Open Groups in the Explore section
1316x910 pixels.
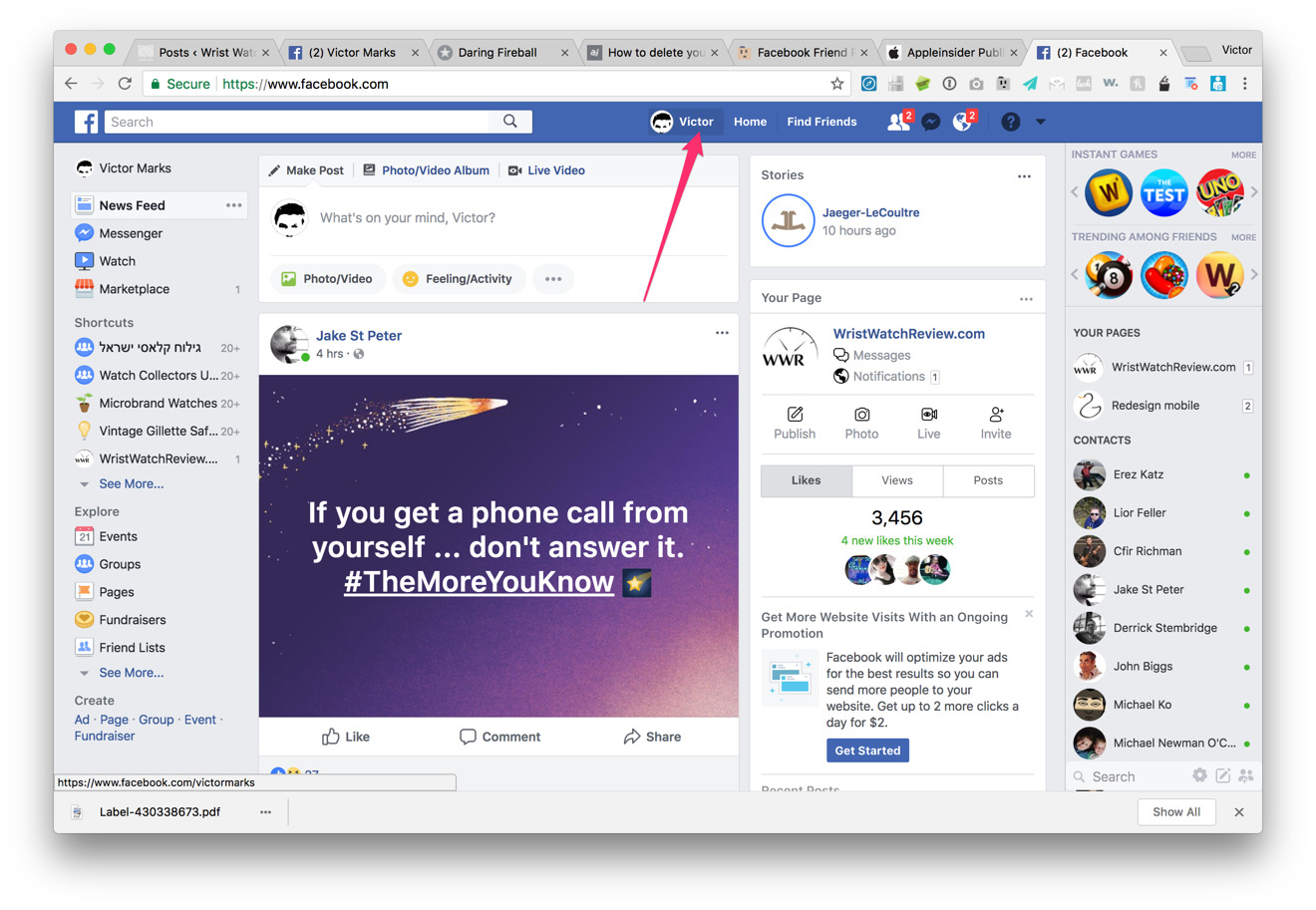coord(108,564)
